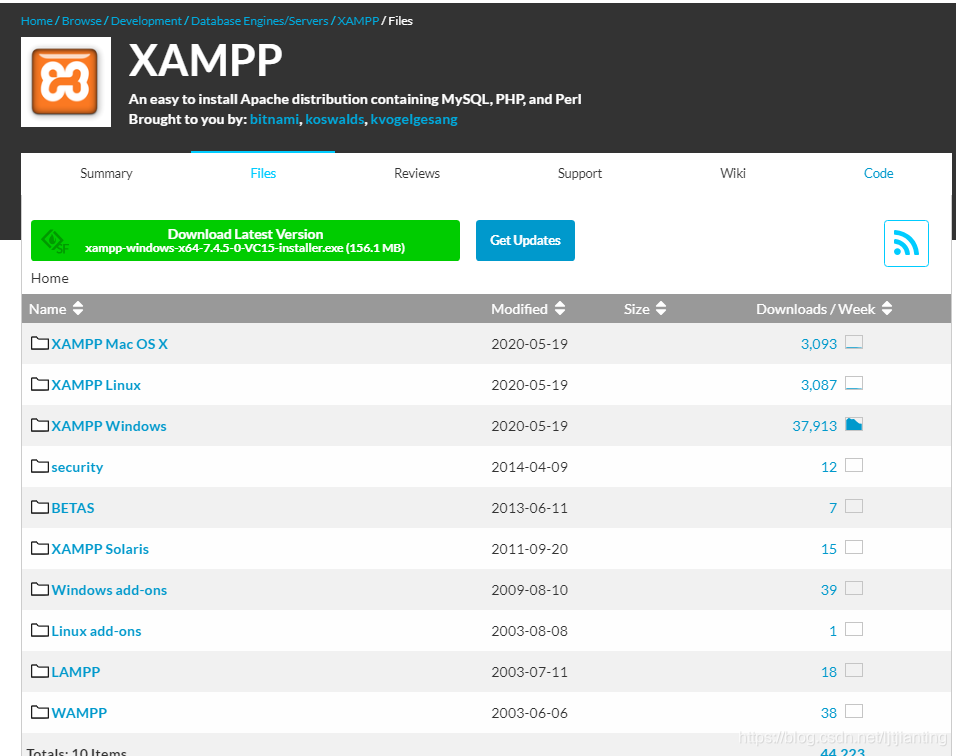The image size is (956, 756).
Task: Sort the file list by Modified date
Action: (528, 308)
